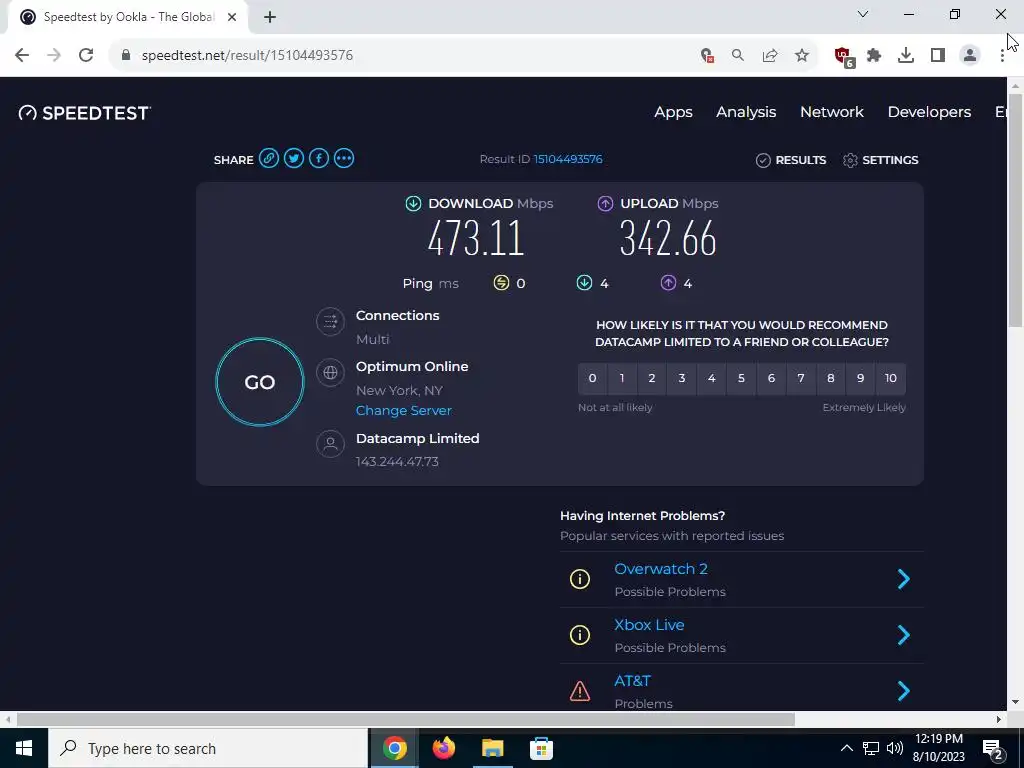
Task: Click the horizontal scrollbar thumb
Action: pos(406,719)
